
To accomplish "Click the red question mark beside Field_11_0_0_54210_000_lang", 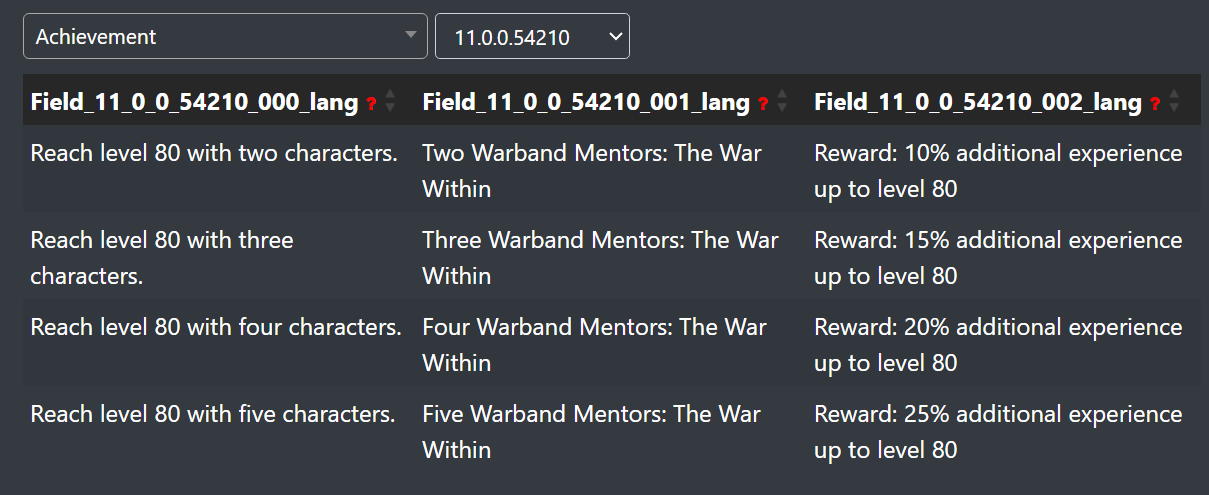I will coord(371,103).
